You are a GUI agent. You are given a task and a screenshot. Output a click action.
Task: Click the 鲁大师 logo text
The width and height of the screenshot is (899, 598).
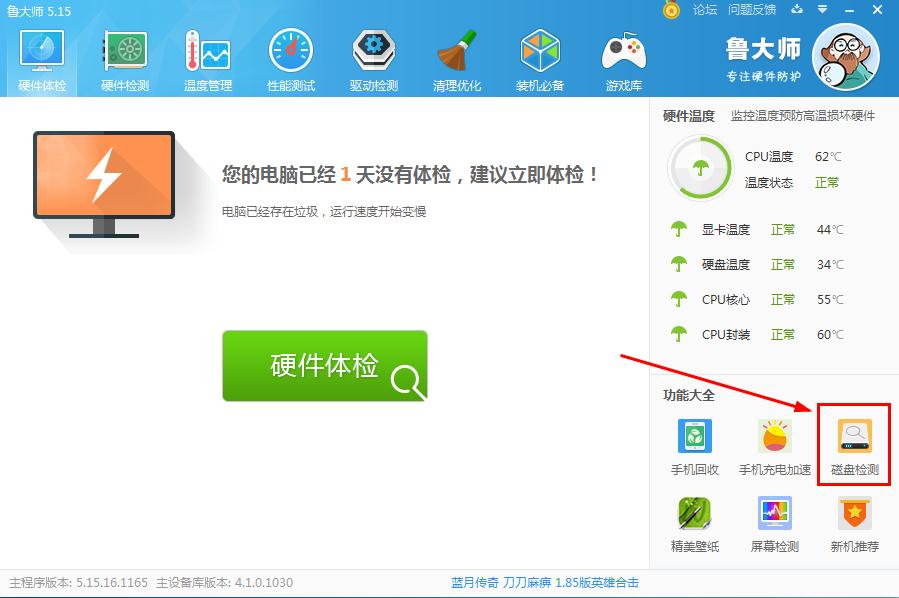763,49
